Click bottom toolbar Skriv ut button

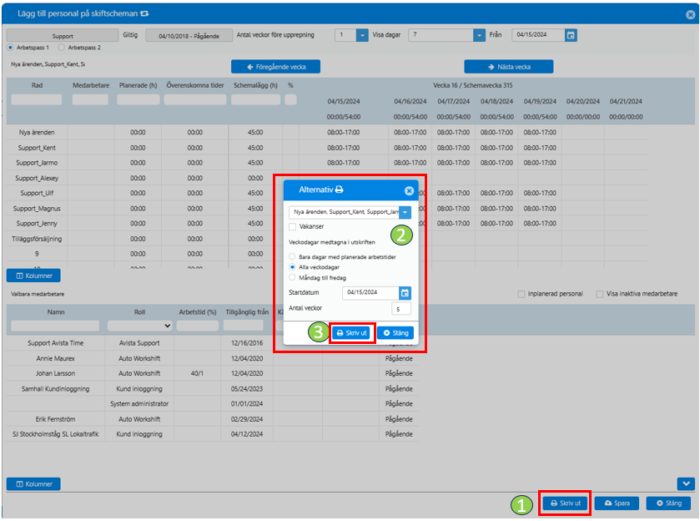[565, 503]
